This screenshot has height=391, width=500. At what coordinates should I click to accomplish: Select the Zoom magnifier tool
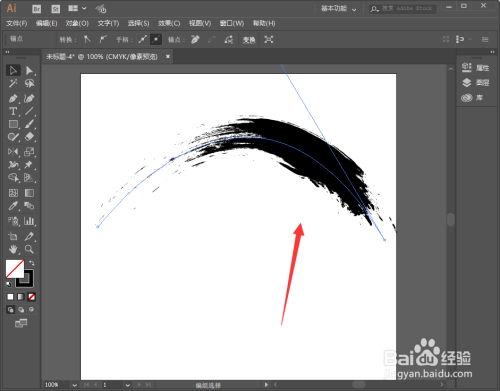point(29,249)
